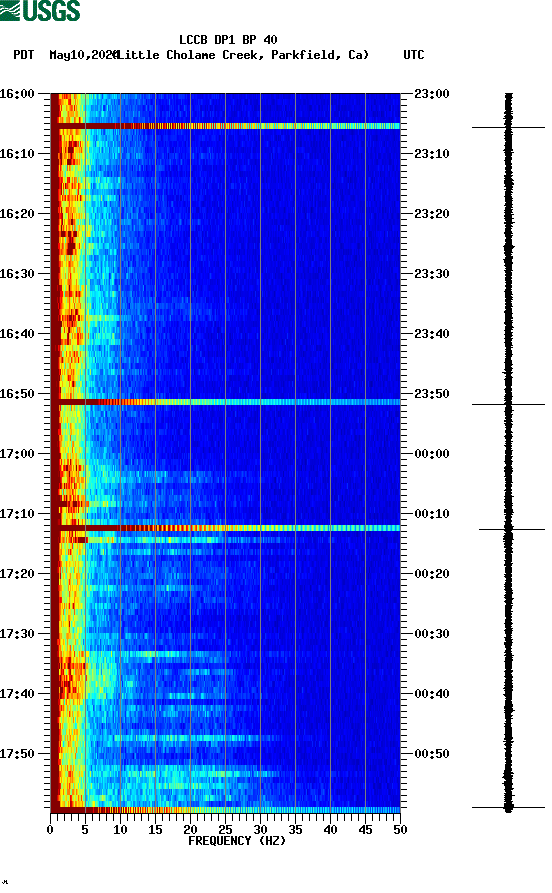
Task: Click the PDT timezone label
Action: pyautogui.click(x=23, y=55)
